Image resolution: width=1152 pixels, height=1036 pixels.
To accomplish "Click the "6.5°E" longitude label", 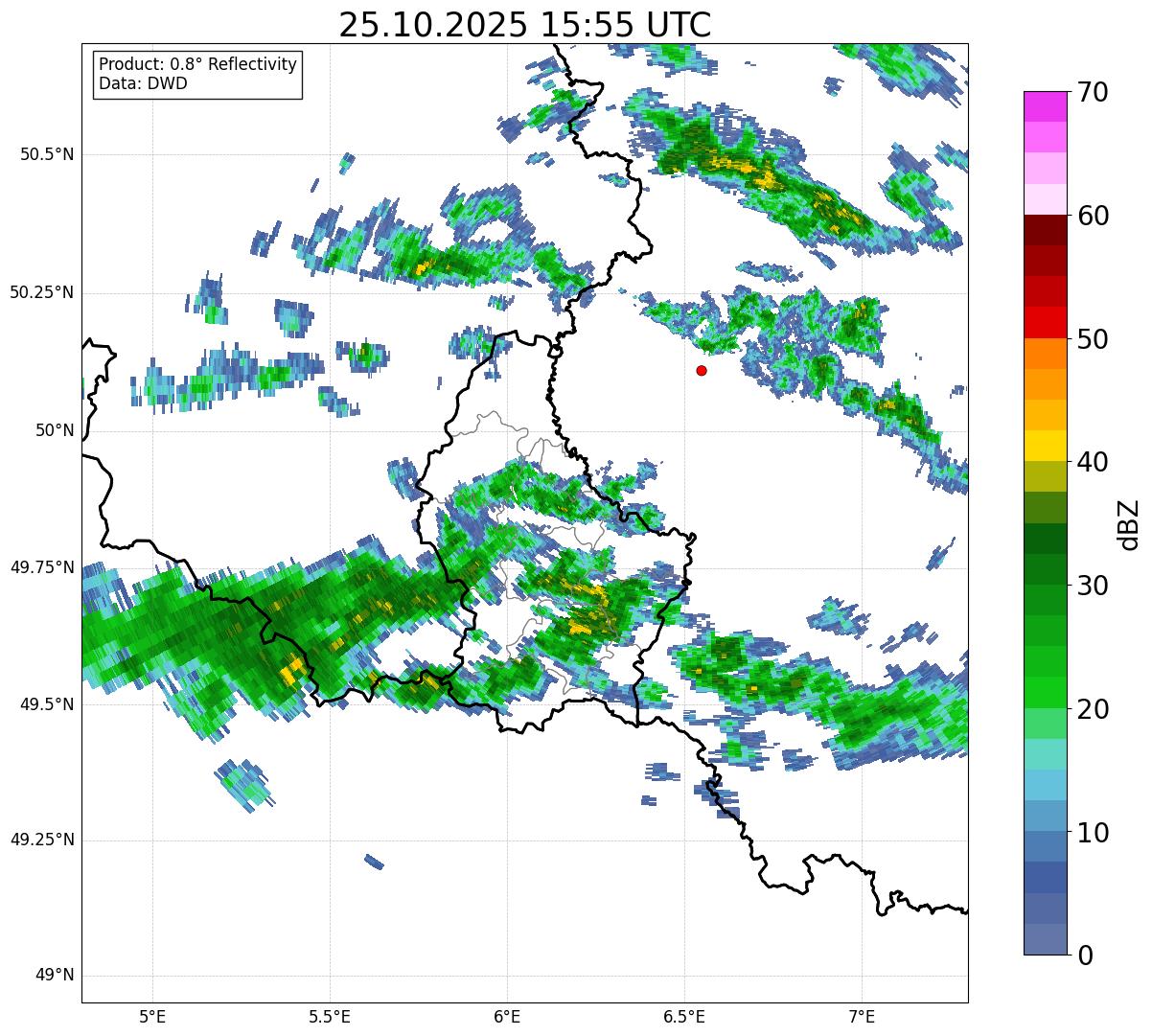I will click(x=684, y=1017).
